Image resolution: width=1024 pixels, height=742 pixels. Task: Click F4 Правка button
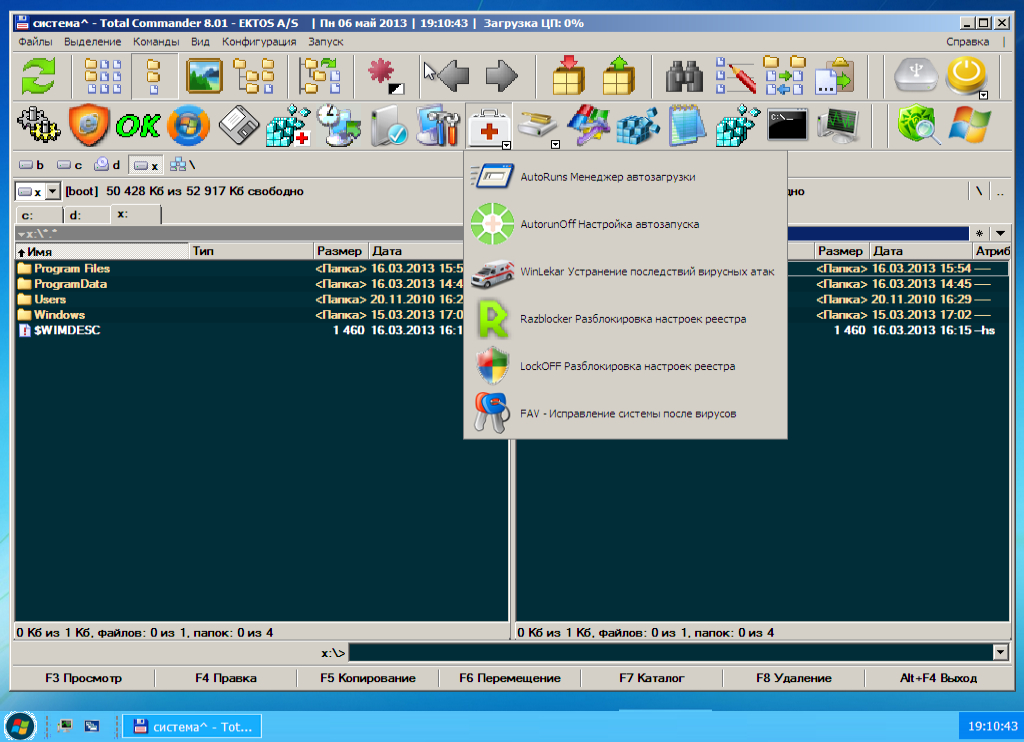point(226,678)
